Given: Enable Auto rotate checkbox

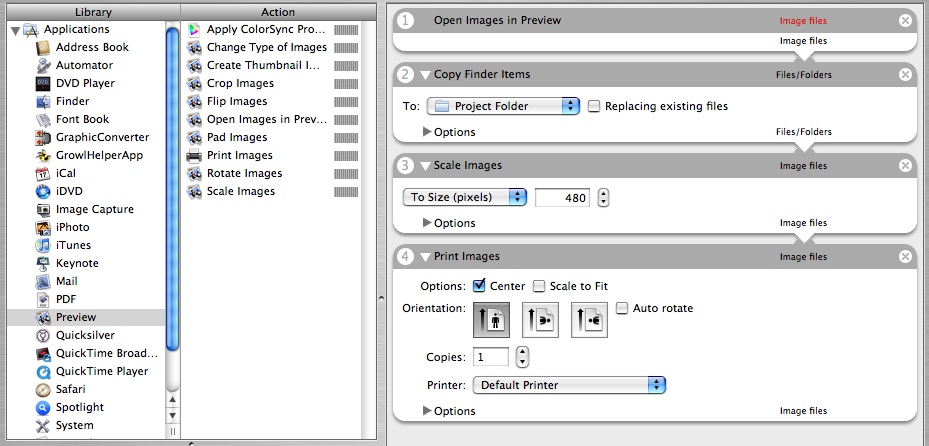Looking at the screenshot, I should tap(622, 309).
